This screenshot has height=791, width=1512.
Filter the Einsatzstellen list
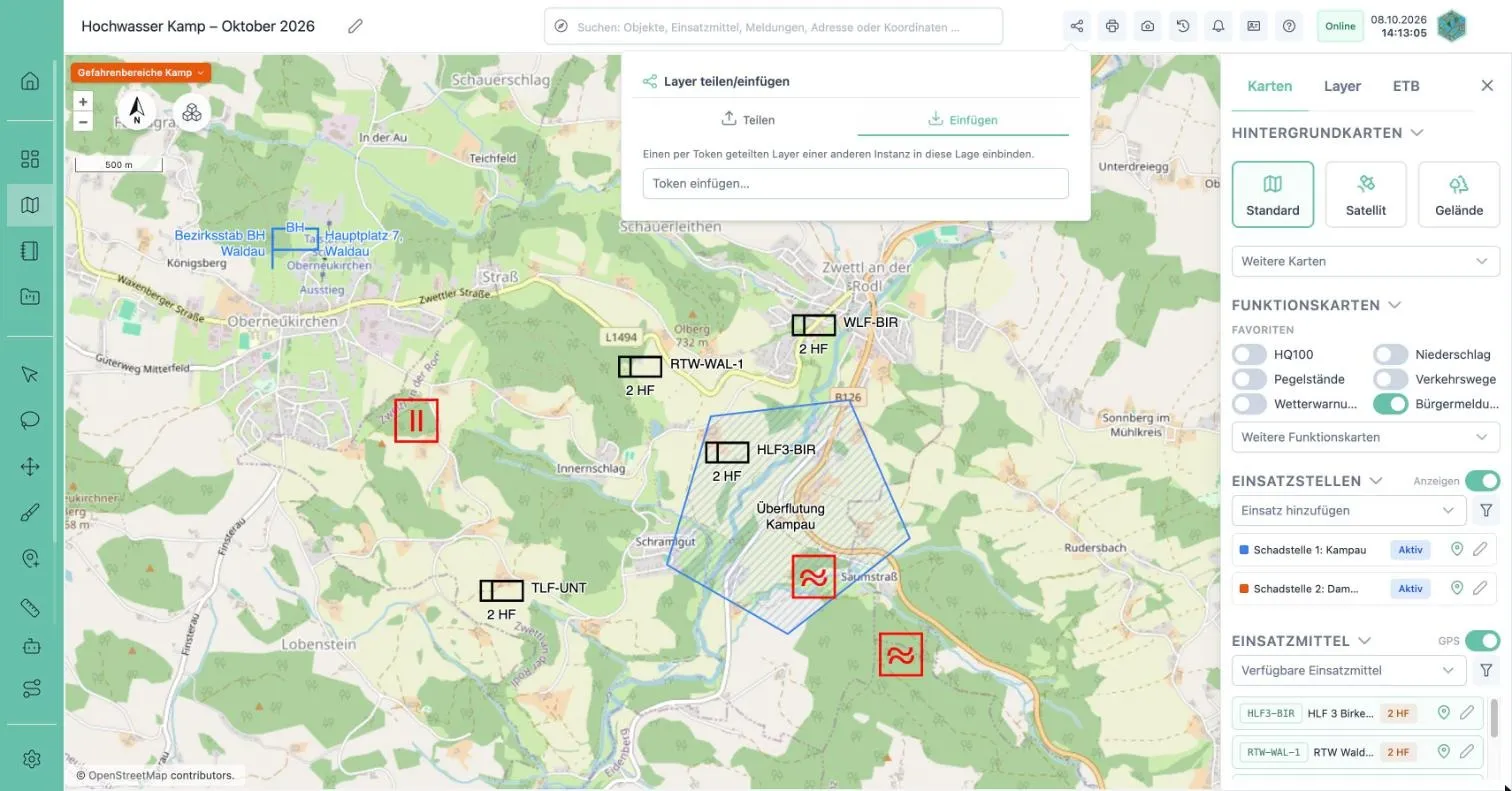(1486, 510)
